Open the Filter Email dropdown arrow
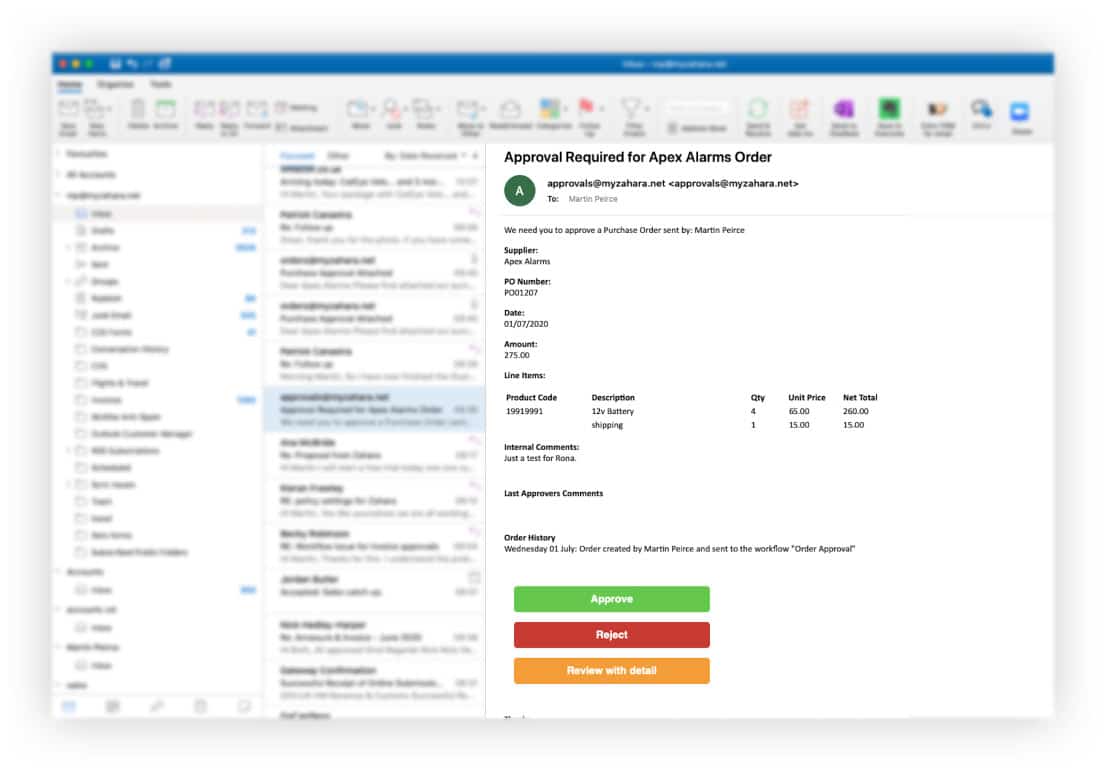 tap(647, 109)
